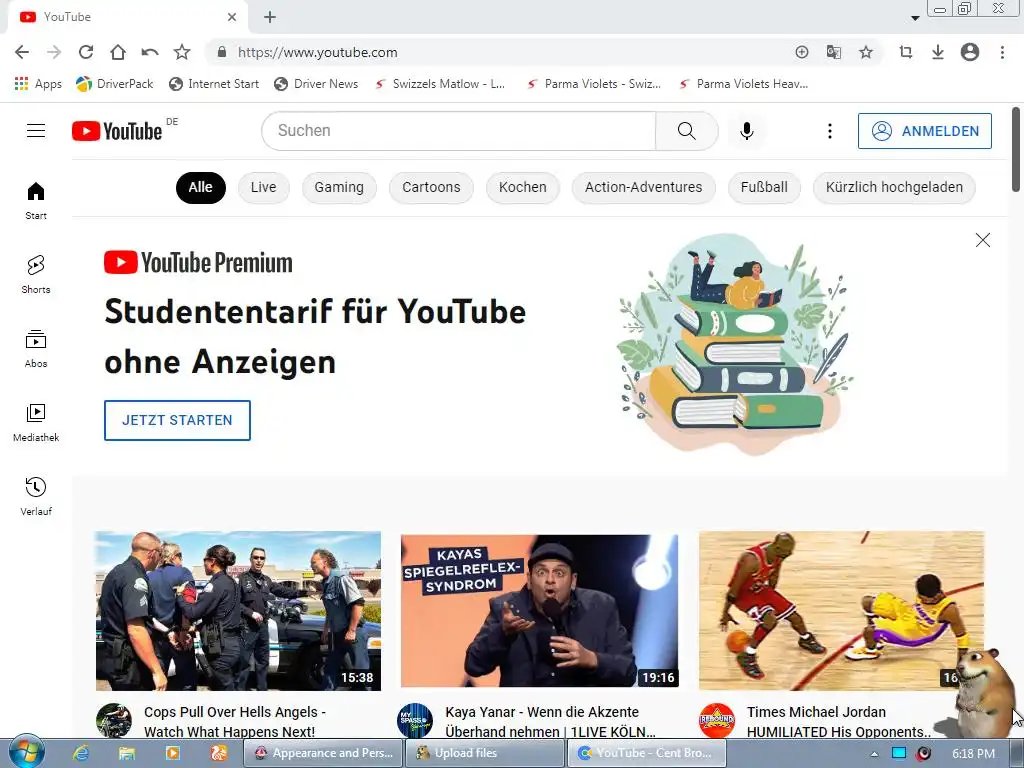Select the Alle filter chip
Image resolution: width=1024 pixels, height=768 pixels.
pos(200,187)
